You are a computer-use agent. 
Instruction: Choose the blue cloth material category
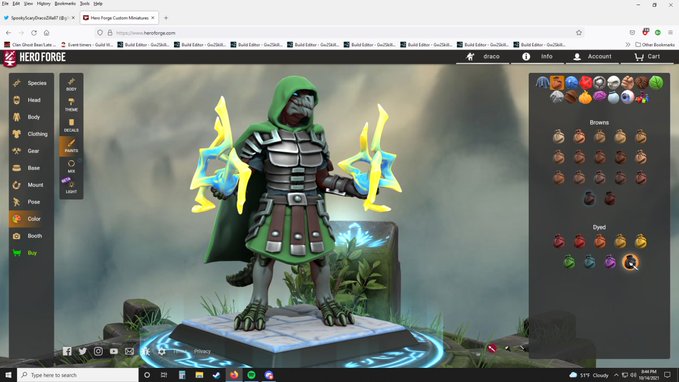(x=543, y=82)
